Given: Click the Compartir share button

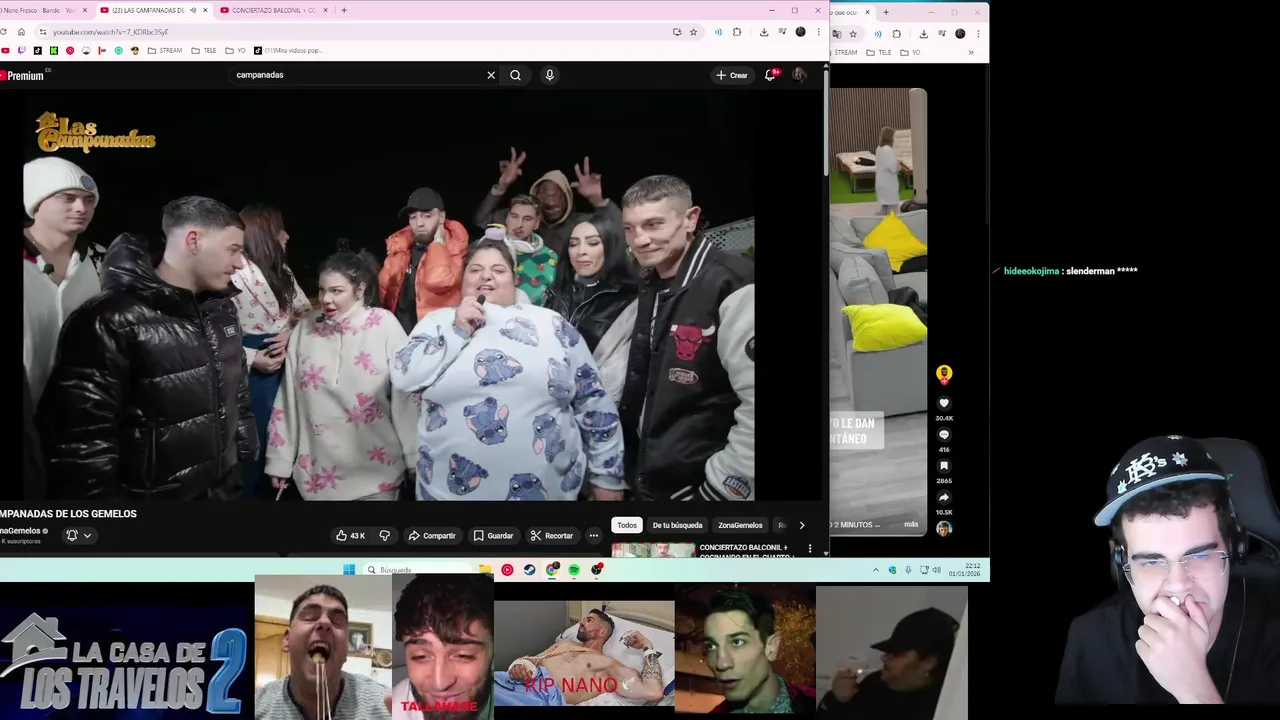Looking at the screenshot, I should tap(431, 536).
